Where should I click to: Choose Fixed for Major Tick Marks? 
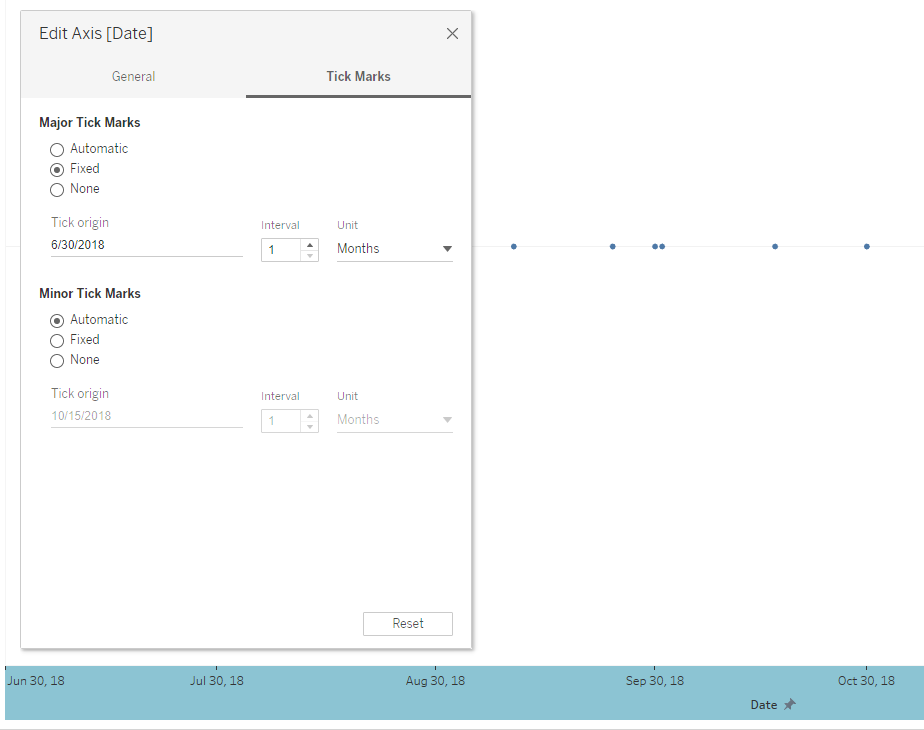tap(57, 169)
